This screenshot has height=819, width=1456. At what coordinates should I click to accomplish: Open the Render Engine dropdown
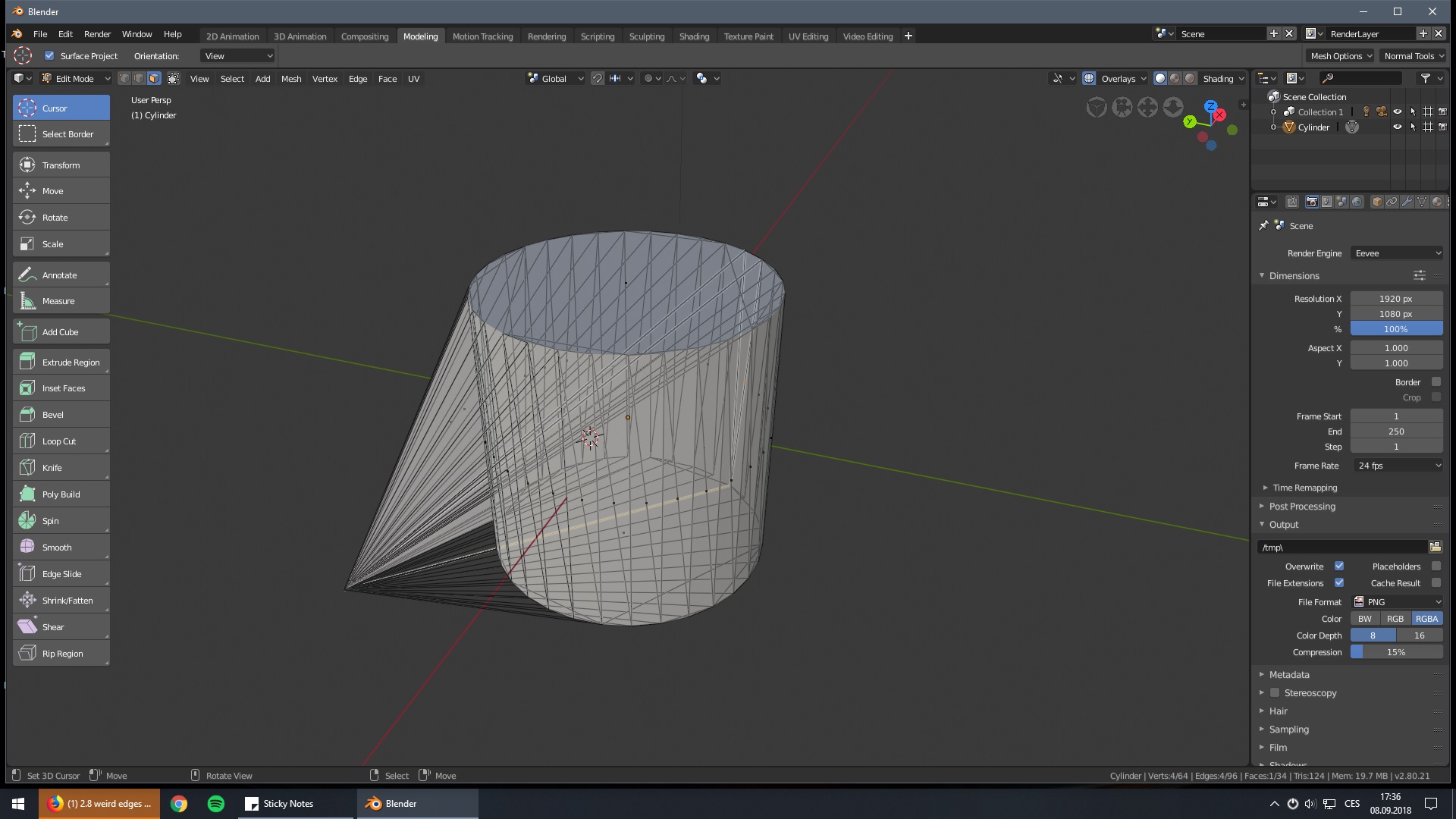pyautogui.click(x=1397, y=253)
